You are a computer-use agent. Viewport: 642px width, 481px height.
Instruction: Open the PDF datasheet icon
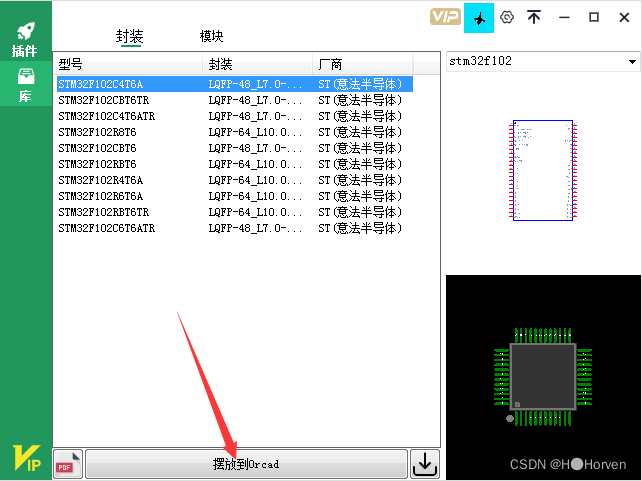tap(68, 464)
